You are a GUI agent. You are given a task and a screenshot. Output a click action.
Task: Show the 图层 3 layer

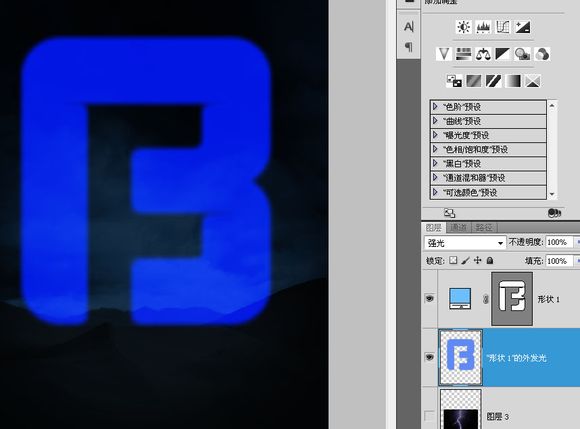point(429,416)
